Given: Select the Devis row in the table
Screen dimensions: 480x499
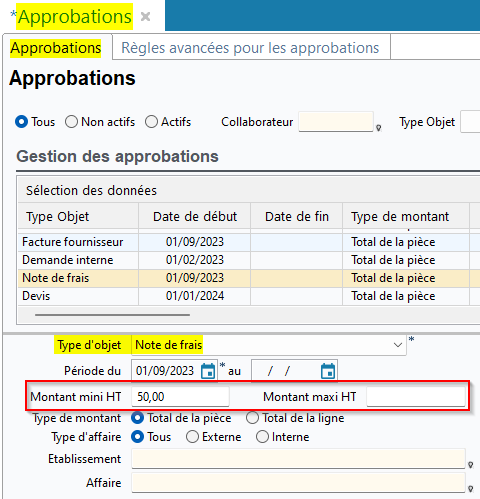Looking at the screenshot, I should click(x=249, y=296).
